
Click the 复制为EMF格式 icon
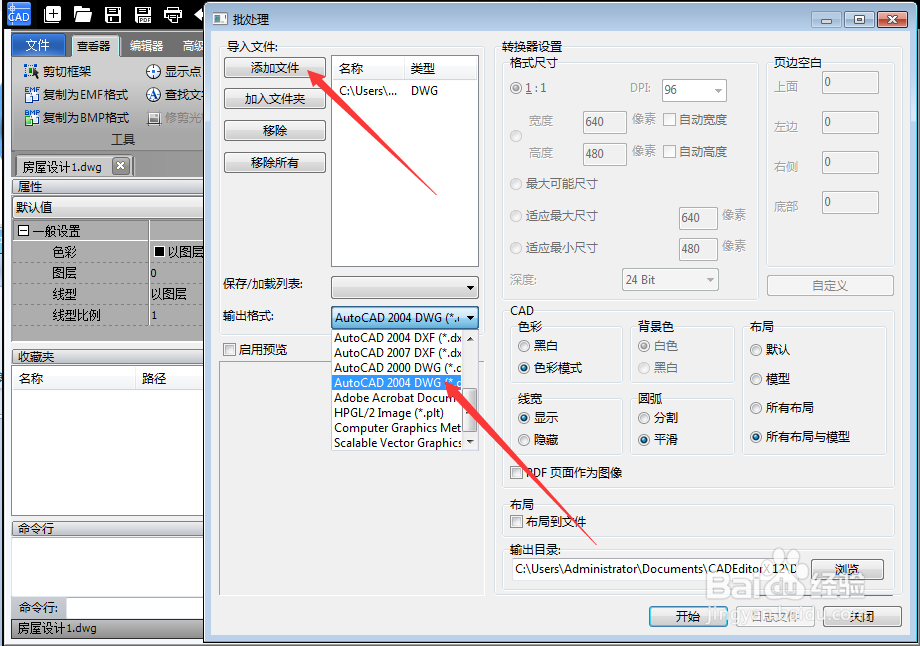[32, 94]
